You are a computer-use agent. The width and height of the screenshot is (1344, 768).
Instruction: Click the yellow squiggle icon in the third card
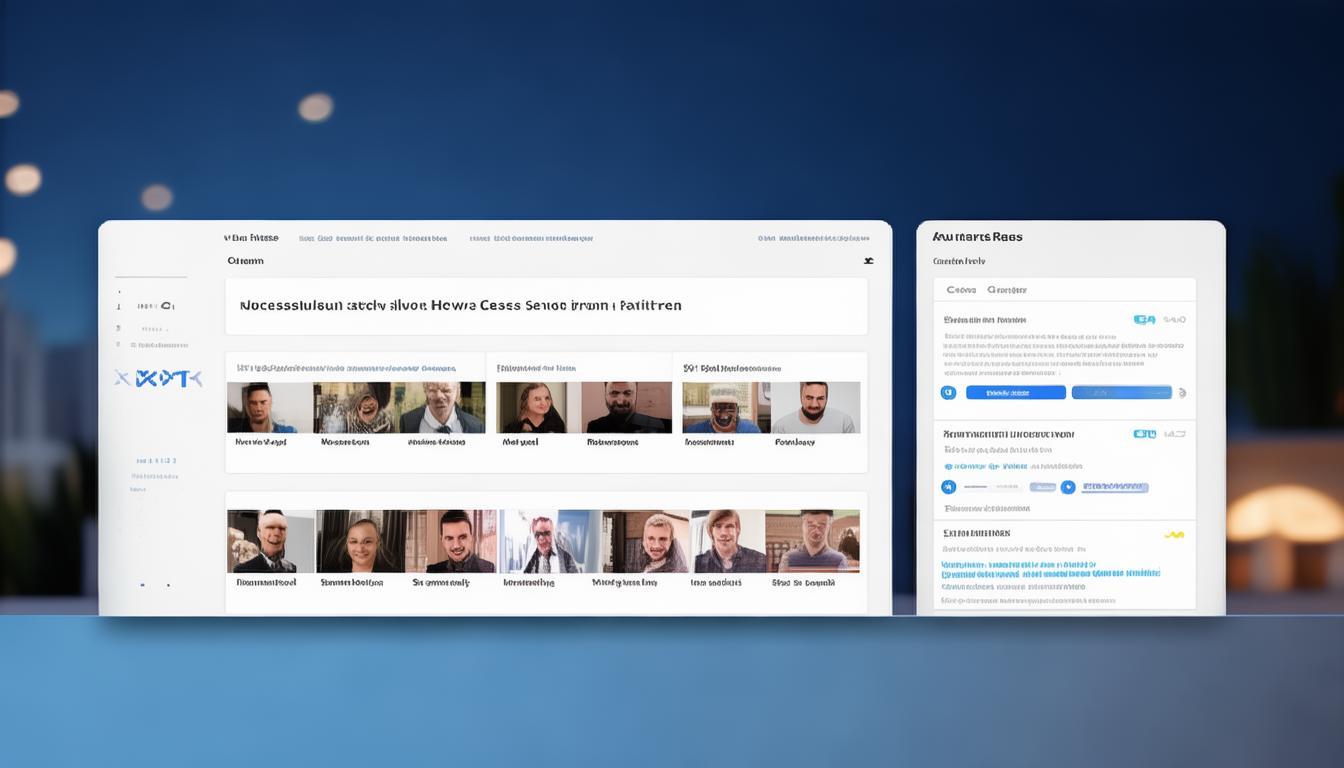coord(1174,535)
